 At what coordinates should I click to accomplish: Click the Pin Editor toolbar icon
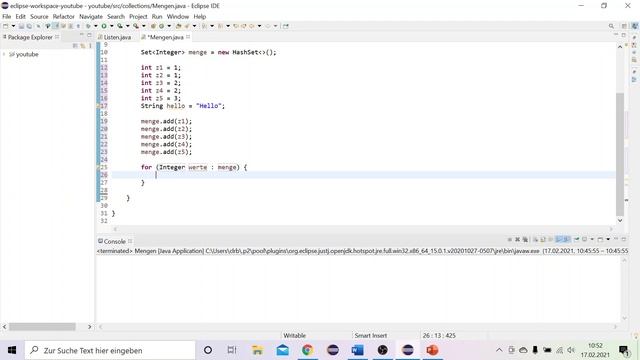pyautogui.click(x=286, y=26)
